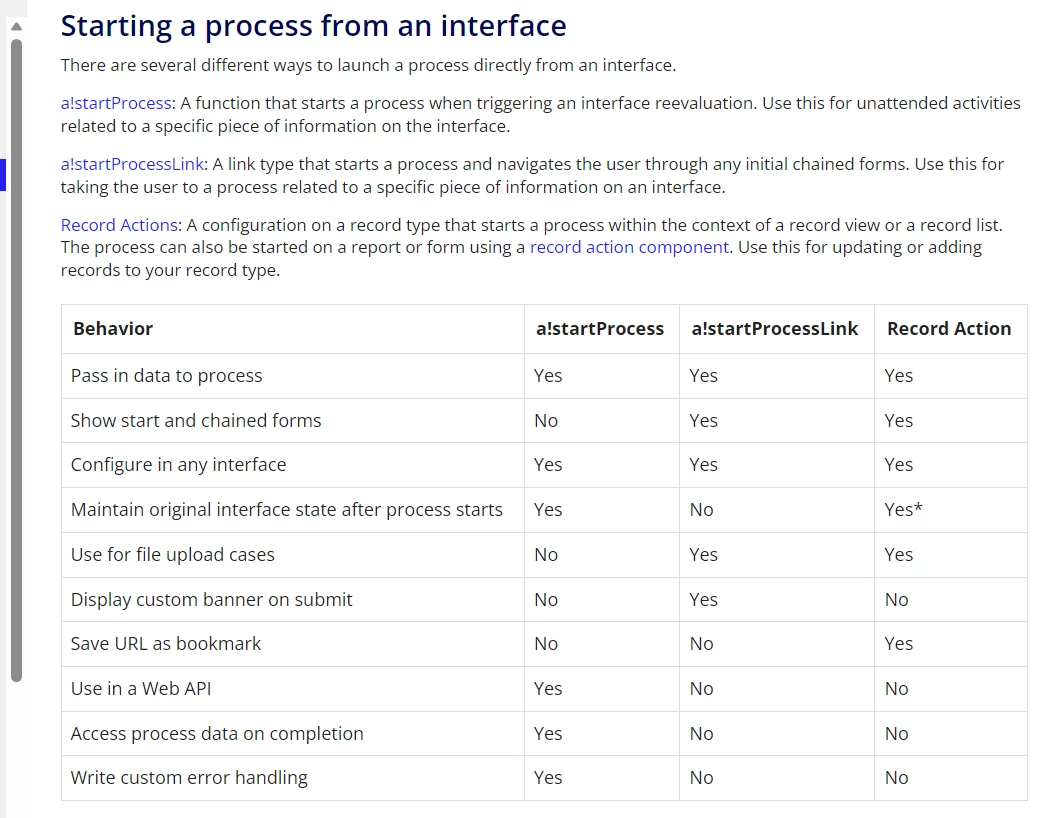Follow the Record Actions link
Screen dimensions: 1061x818
(119, 225)
